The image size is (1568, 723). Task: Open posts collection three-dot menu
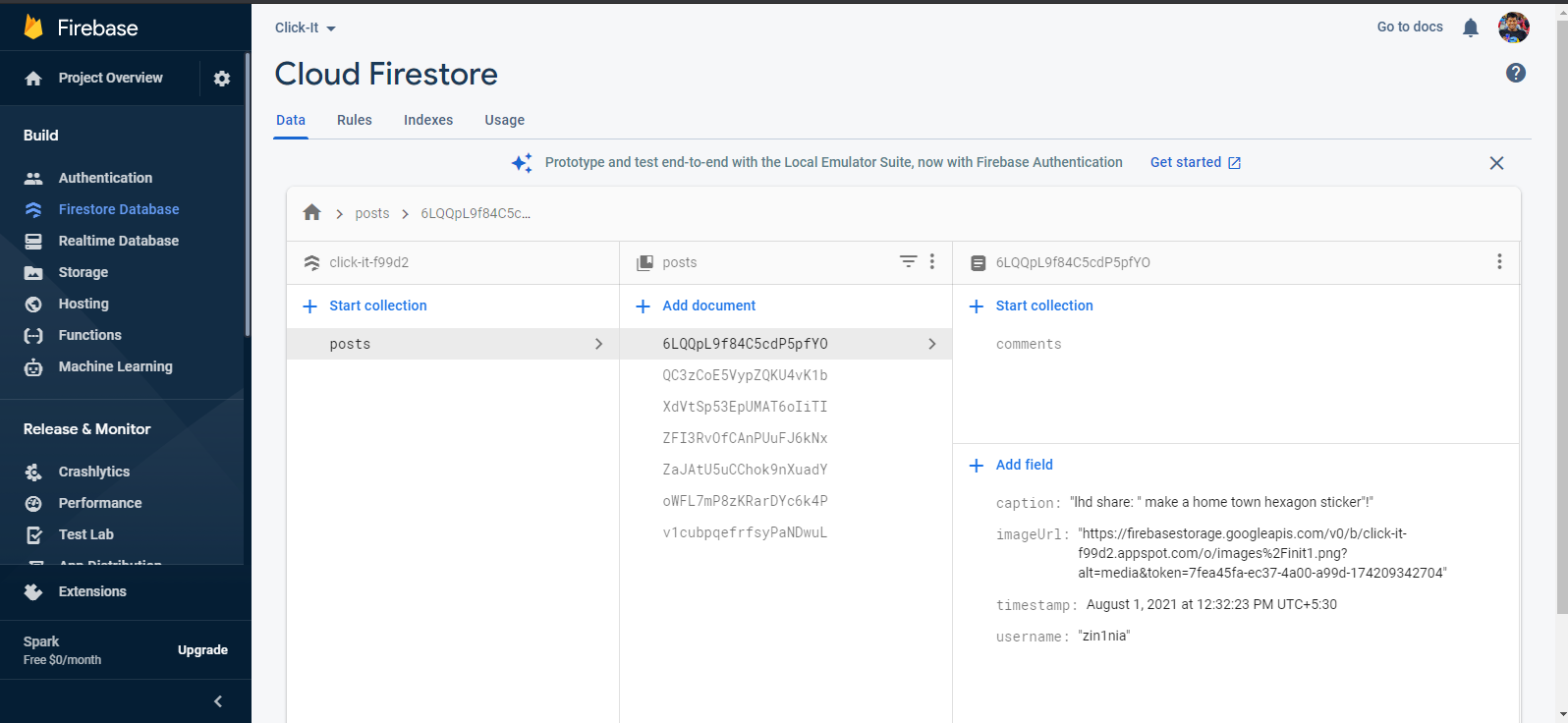click(x=932, y=261)
